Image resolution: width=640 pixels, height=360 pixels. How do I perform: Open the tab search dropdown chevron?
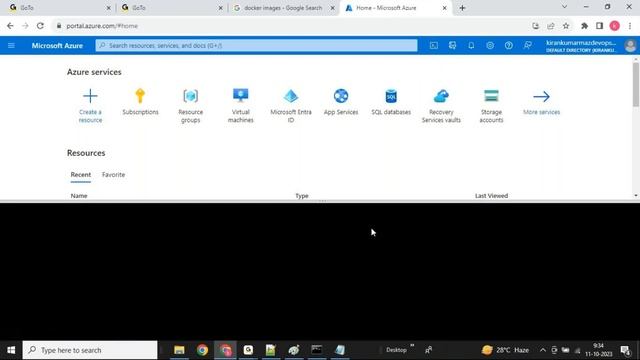(564, 7)
